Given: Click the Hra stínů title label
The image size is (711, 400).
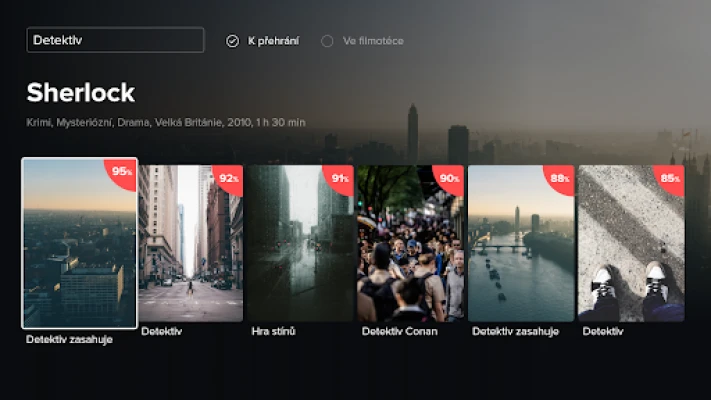Looking at the screenshot, I should tap(273, 332).
